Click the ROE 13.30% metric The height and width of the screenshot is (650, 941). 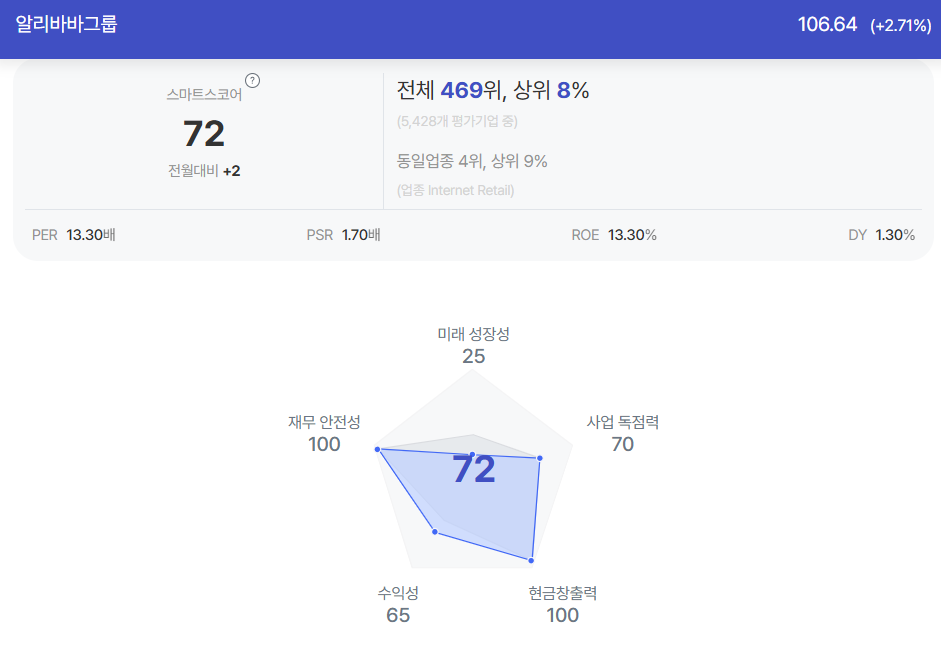pos(614,235)
